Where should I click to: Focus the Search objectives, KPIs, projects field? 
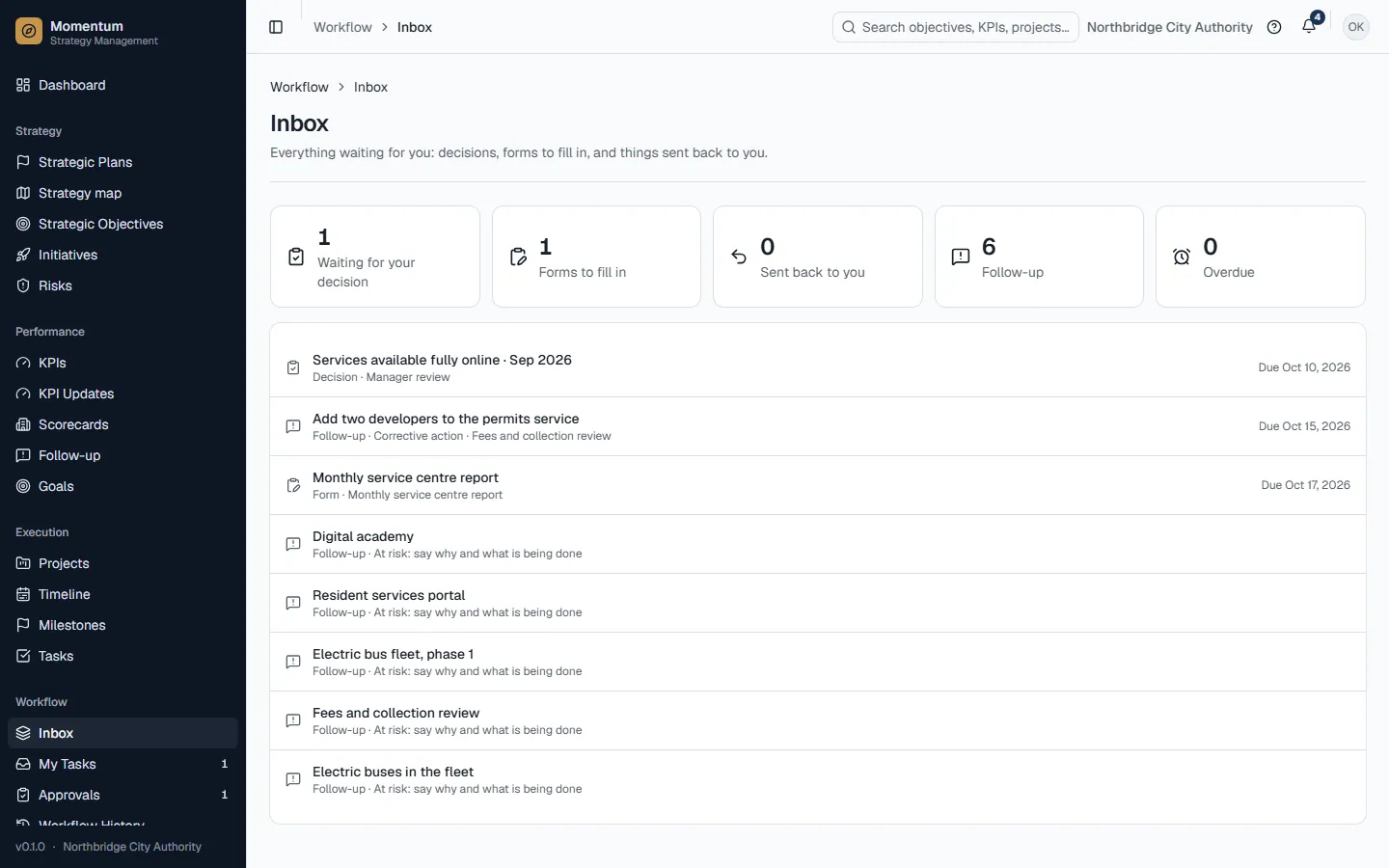pos(955,27)
